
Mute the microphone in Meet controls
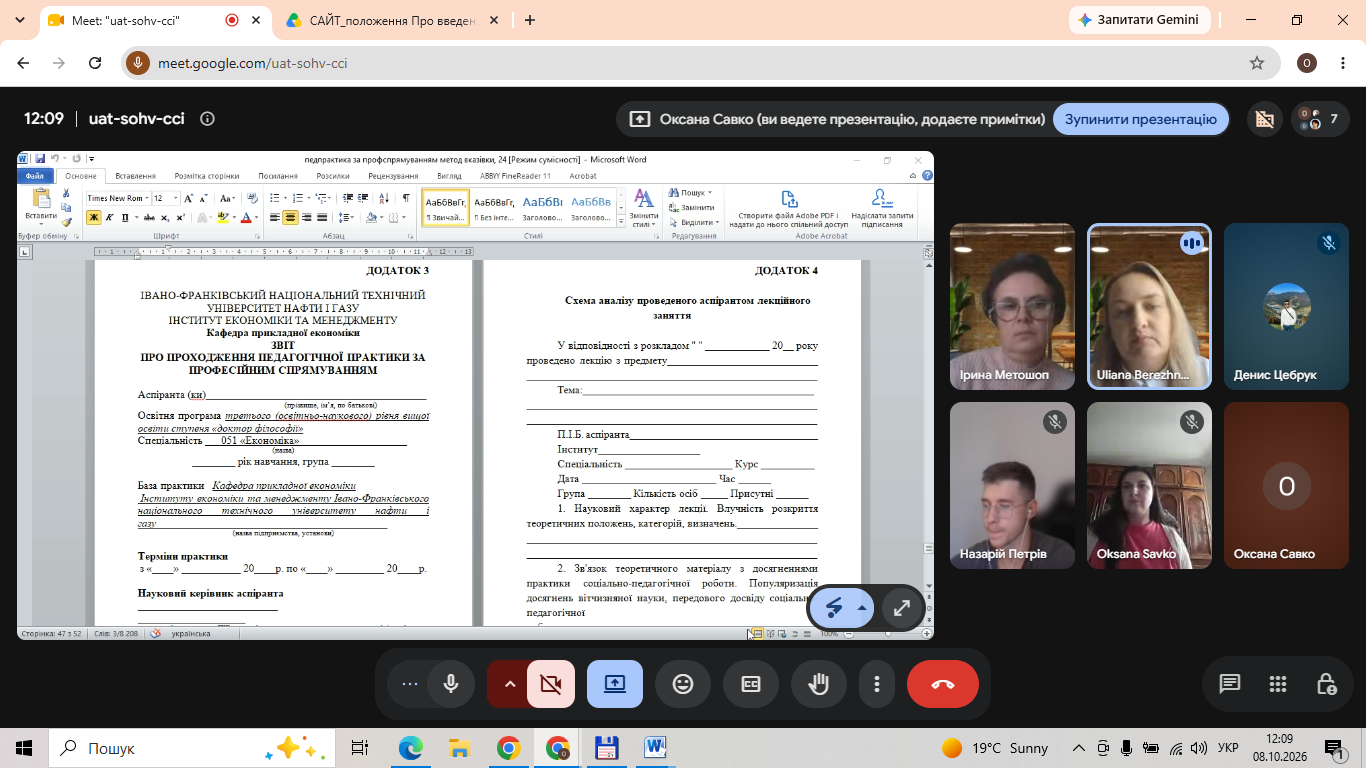pyautogui.click(x=451, y=684)
